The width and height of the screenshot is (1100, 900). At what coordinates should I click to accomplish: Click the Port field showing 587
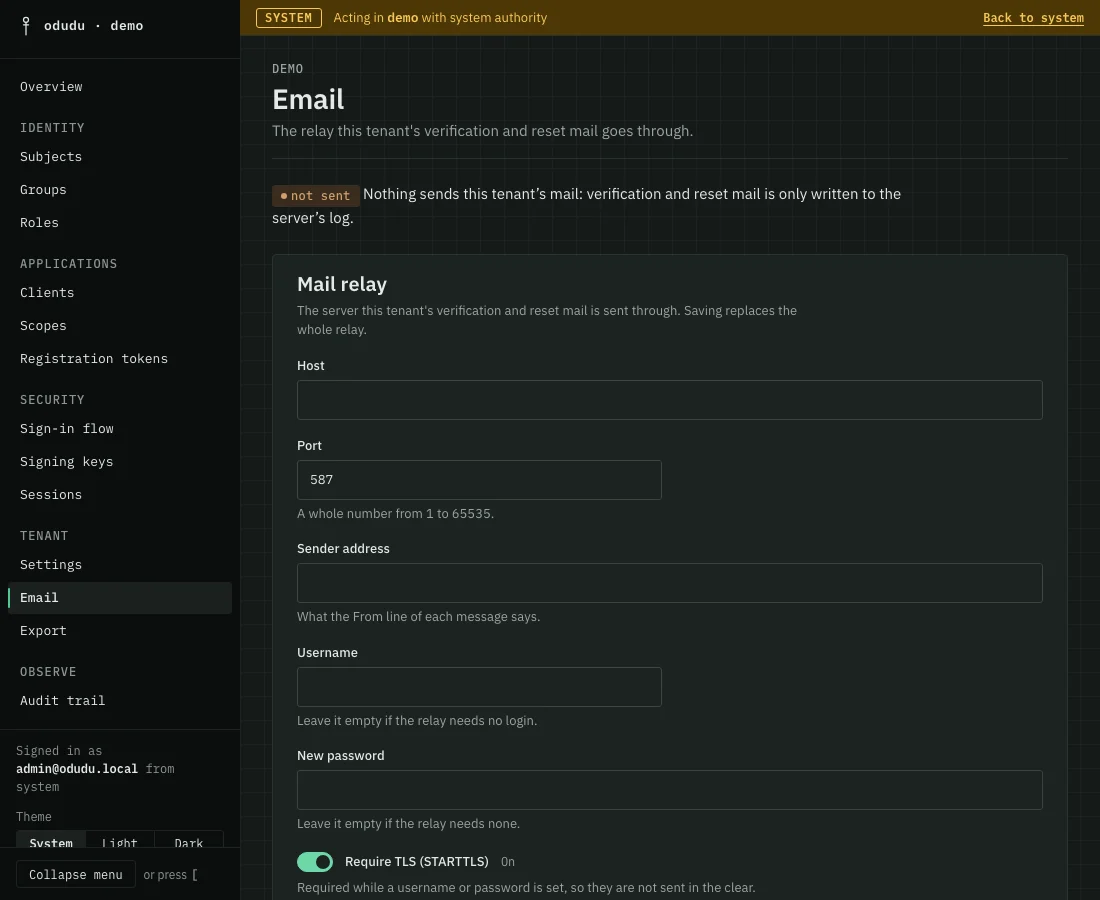(x=479, y=481)
